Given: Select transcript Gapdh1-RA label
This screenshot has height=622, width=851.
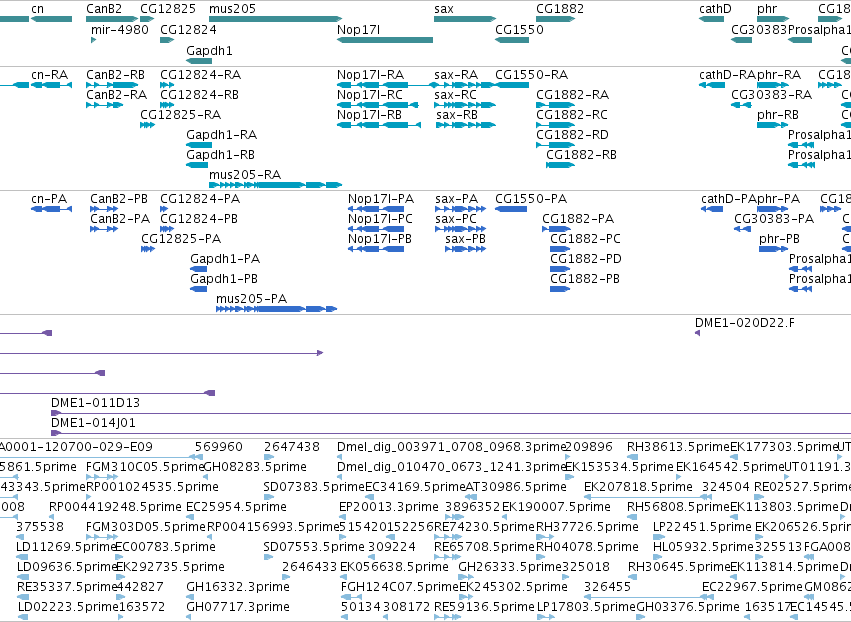Looking at the screenshot, I should [x=221, y=135].
